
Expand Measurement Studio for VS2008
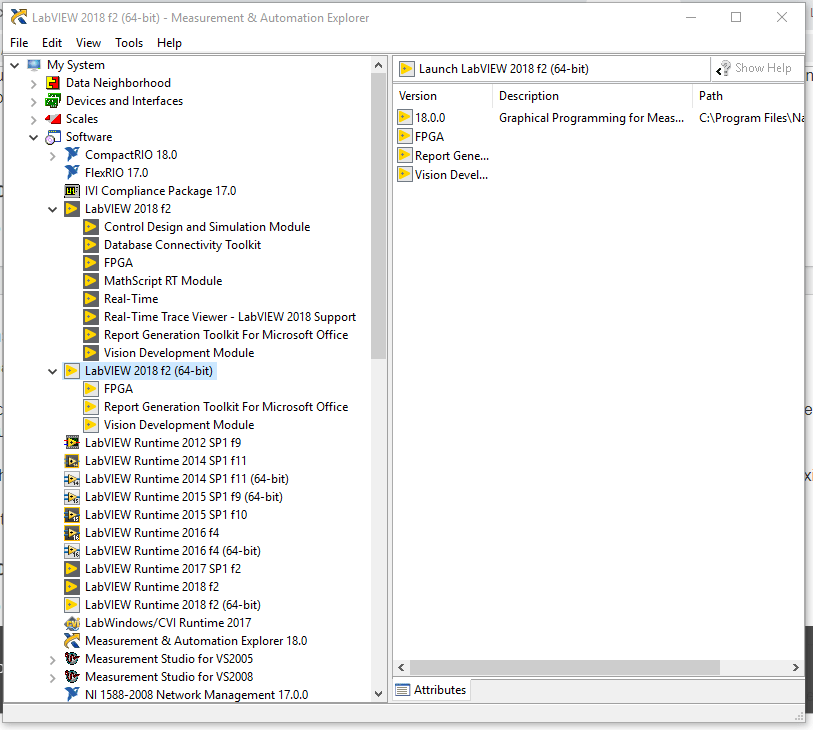(x=53, y=678)
